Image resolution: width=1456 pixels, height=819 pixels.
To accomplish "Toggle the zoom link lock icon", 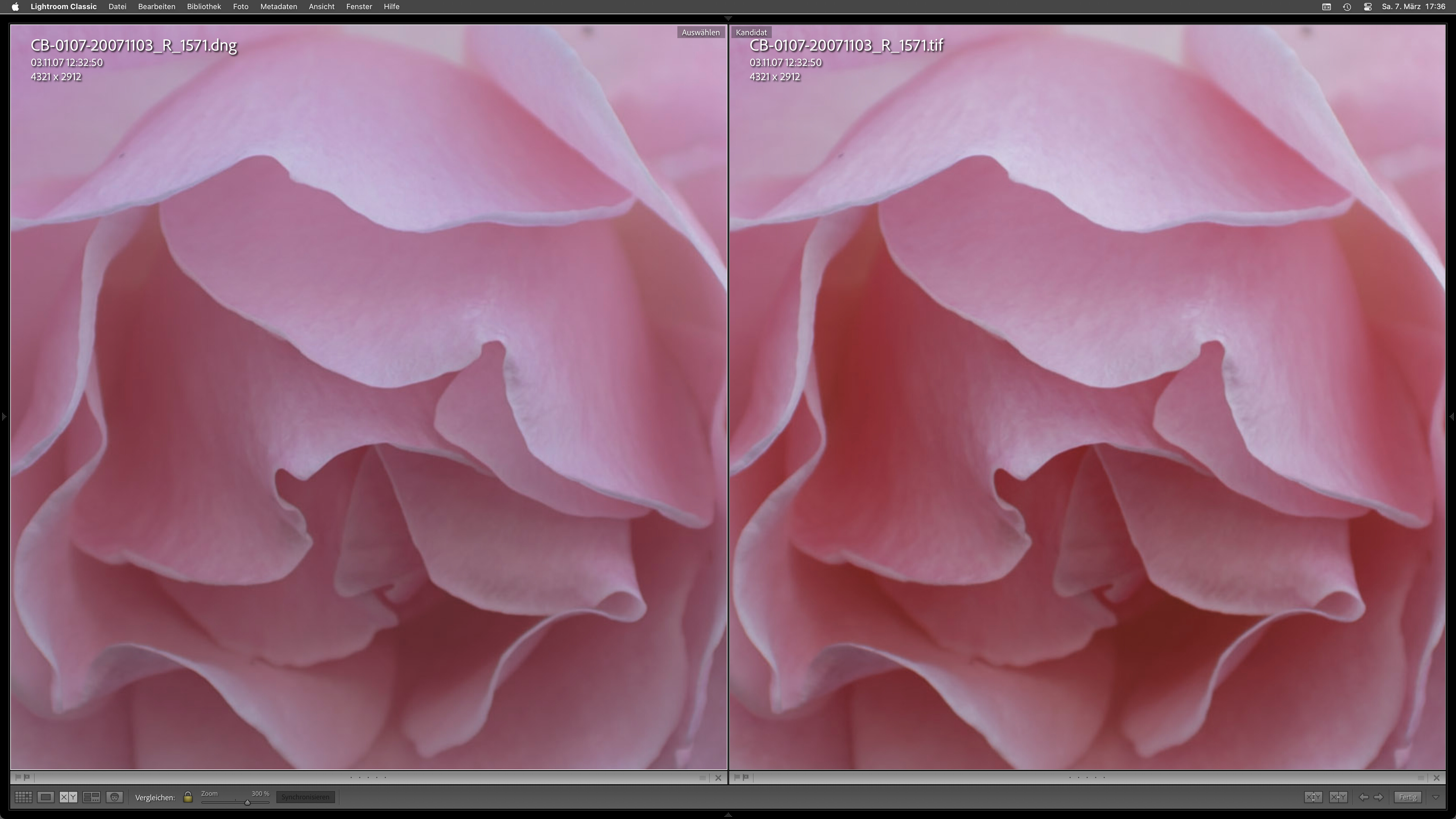I will [x=188, y=797].
